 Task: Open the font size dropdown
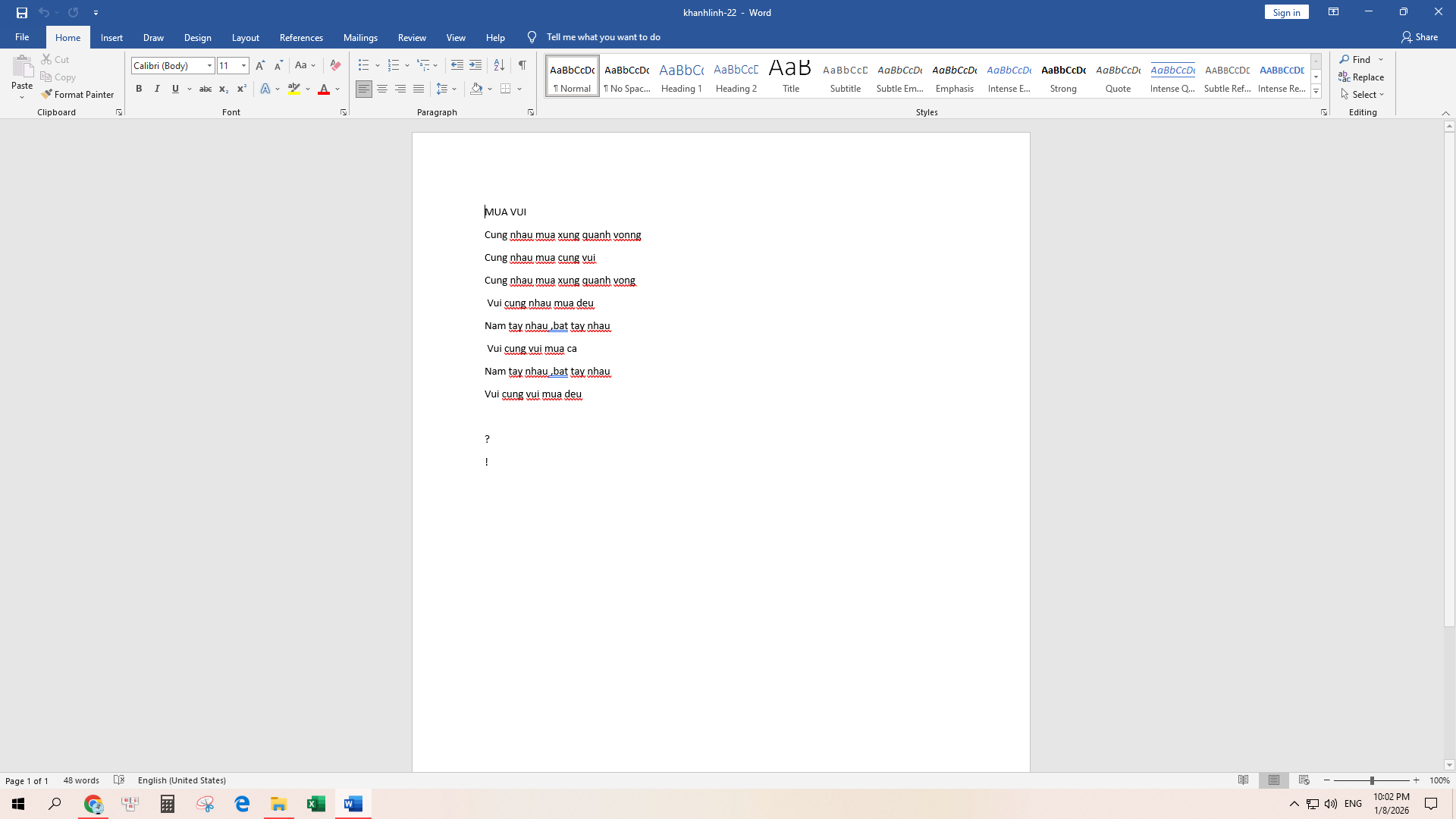243,66
